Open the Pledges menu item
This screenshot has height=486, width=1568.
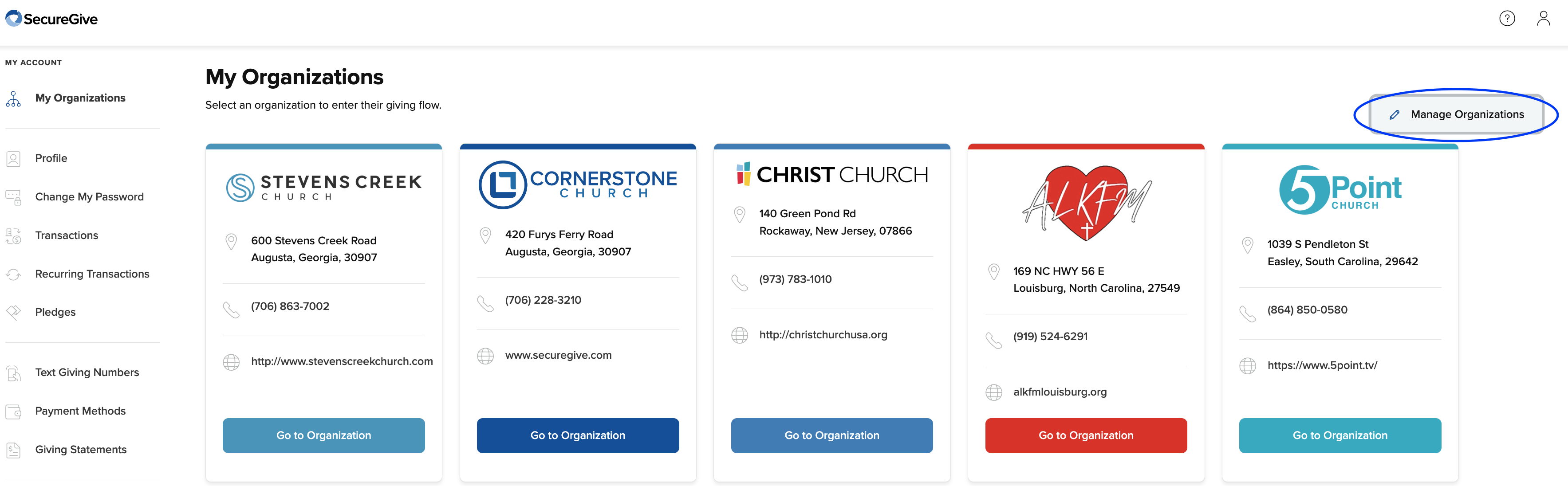(x=55, y=313)
